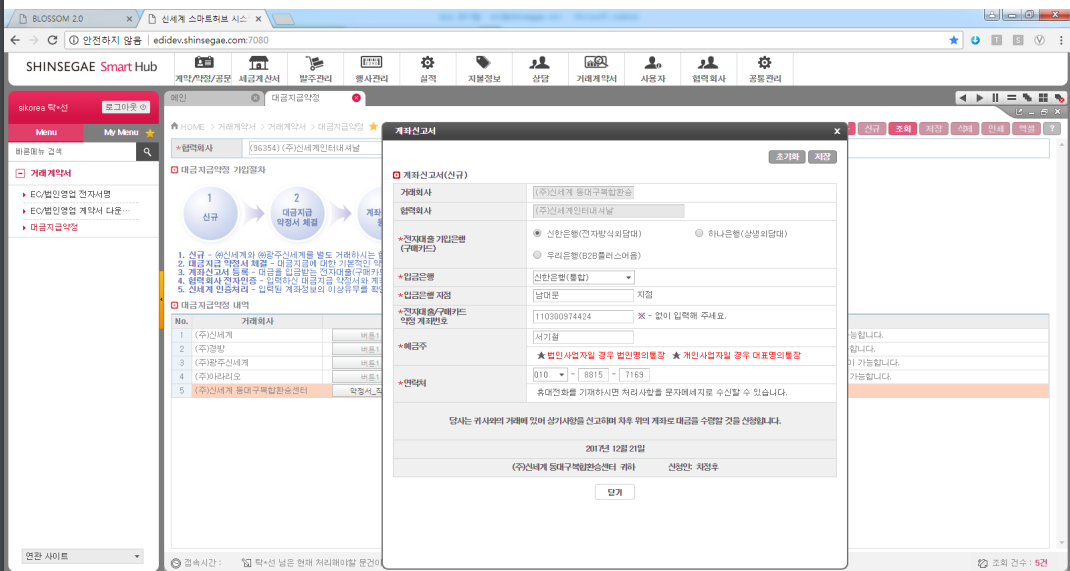Close the 대금지급약정 tab with red X
1070x571 pixels.
356,98
